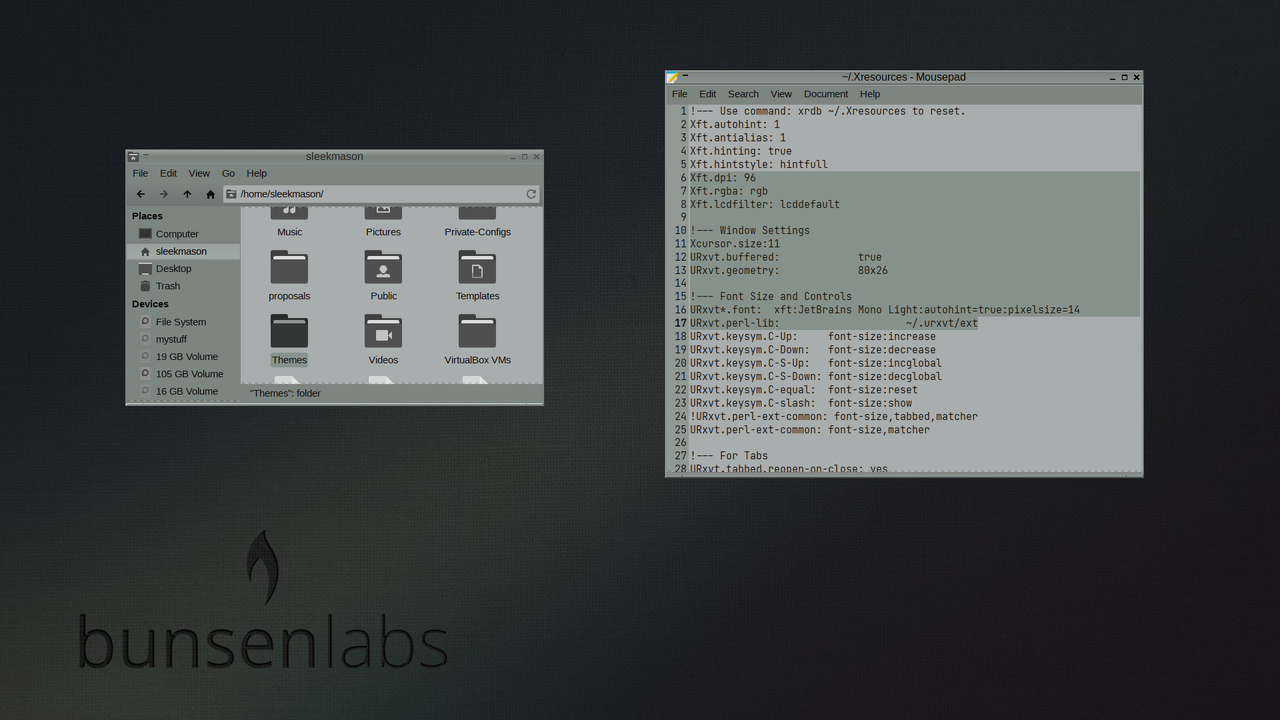Click the "URxvt.keysym.C-equal:" line
1280x720 pixels.
(804, 390)
